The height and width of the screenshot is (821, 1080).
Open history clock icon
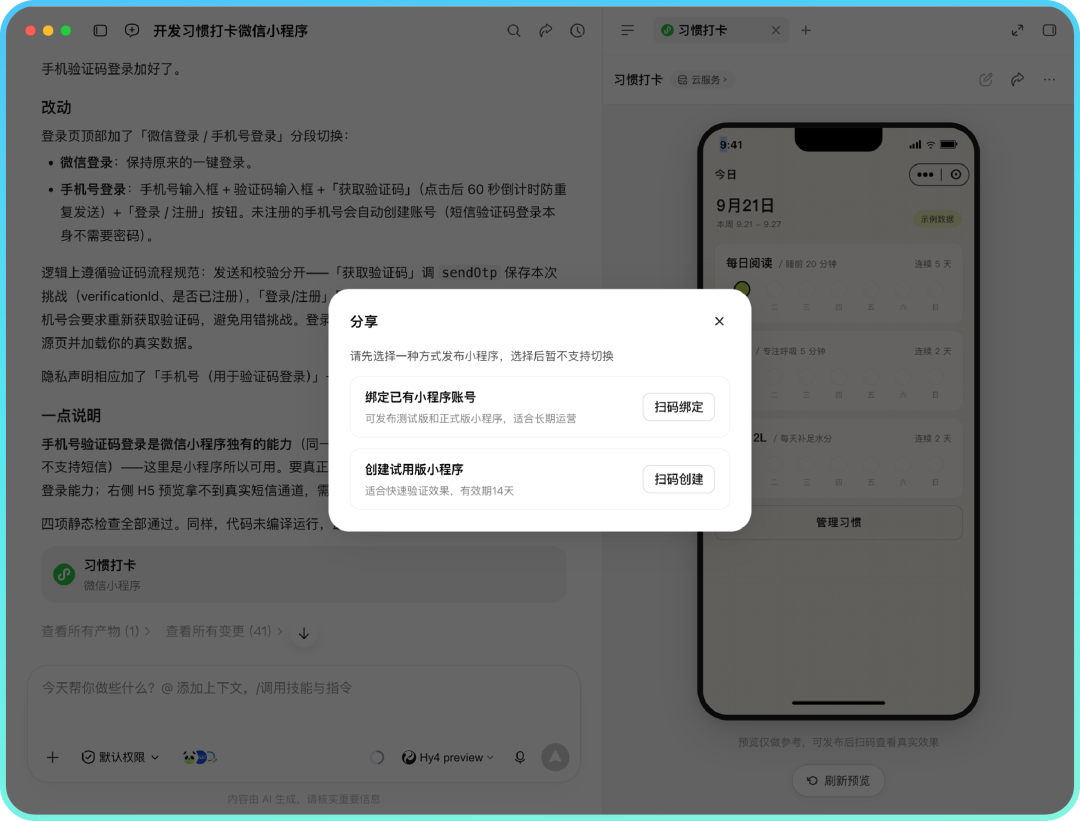pos(577,30)
